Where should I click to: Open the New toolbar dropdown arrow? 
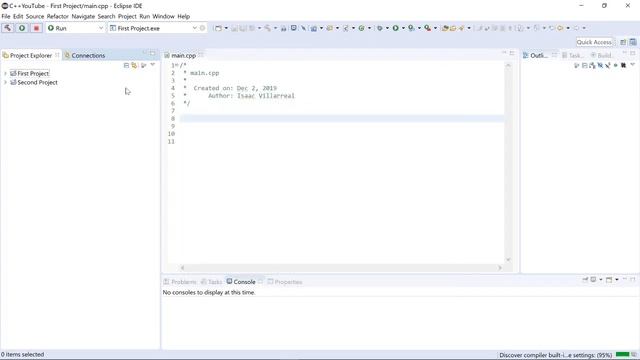coord(226,28)
